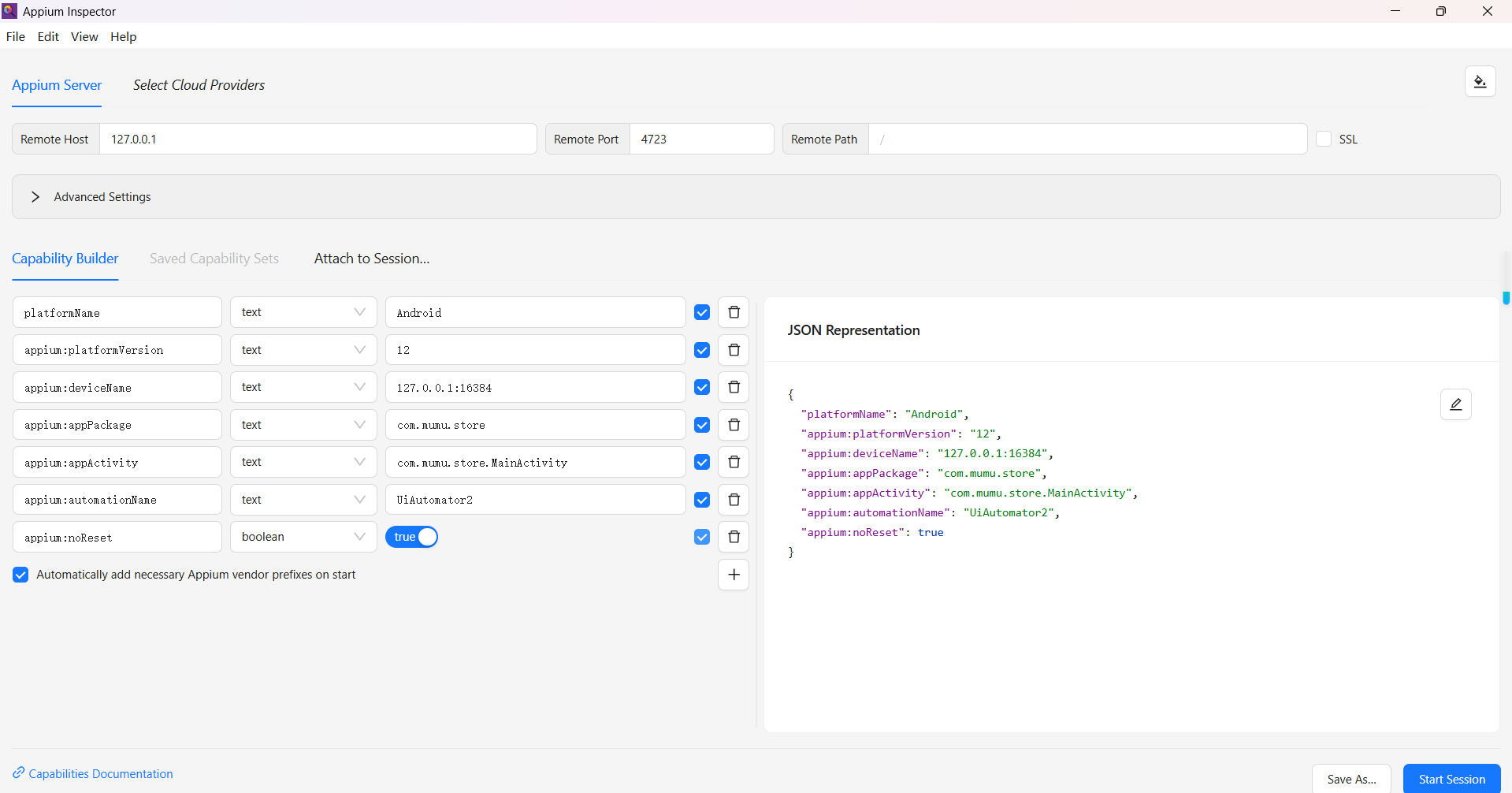This screenshot has width=1512, height=793.
Task: Click the Remote Host input field
Action: [318, 139]
